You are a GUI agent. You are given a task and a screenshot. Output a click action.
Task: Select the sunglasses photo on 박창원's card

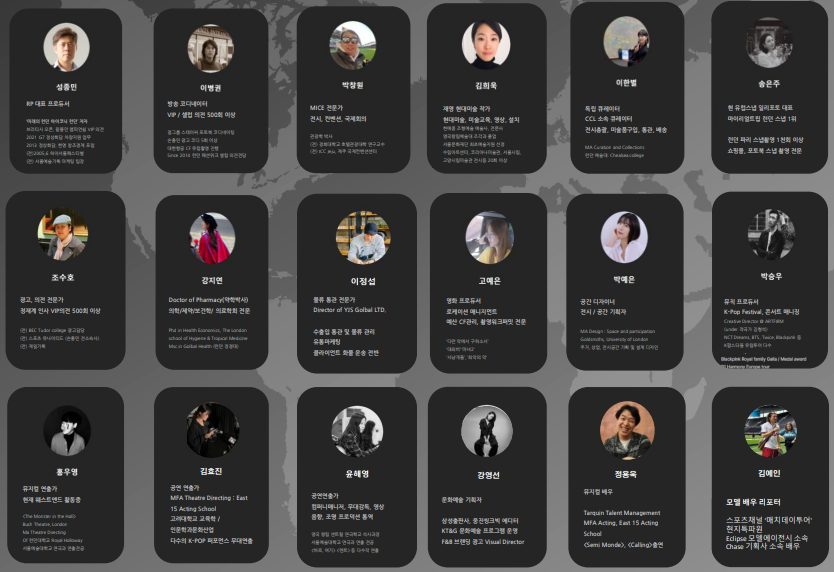(x=353, y=45)
